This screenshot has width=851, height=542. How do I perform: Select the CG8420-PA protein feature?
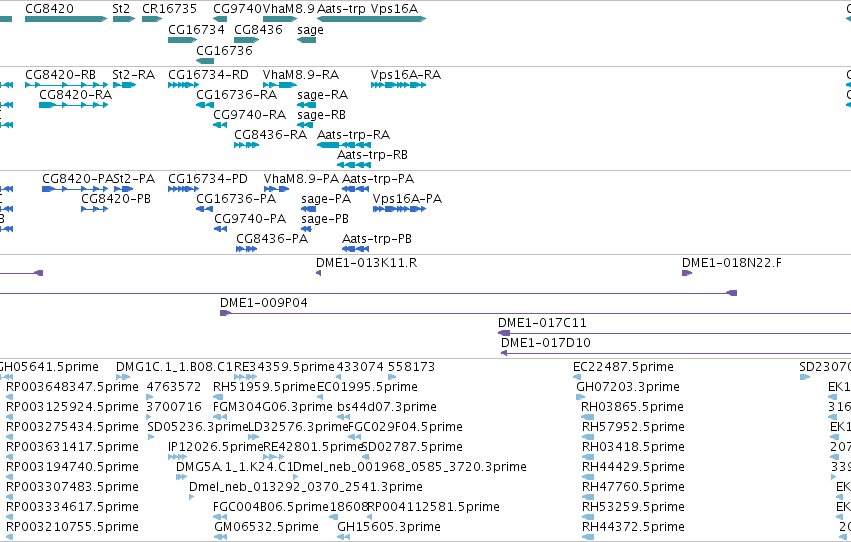(x=75, y=189)
